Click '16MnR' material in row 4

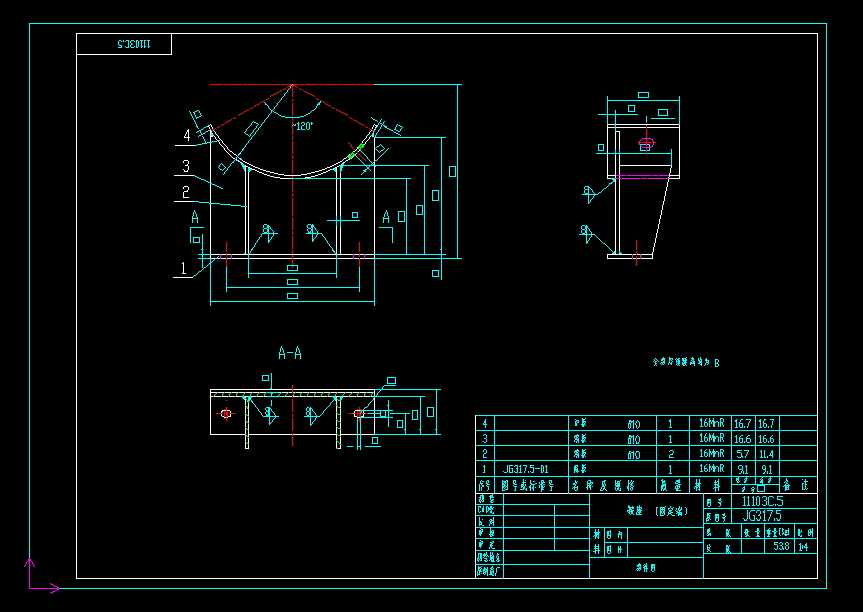click(x=712, y=423)
